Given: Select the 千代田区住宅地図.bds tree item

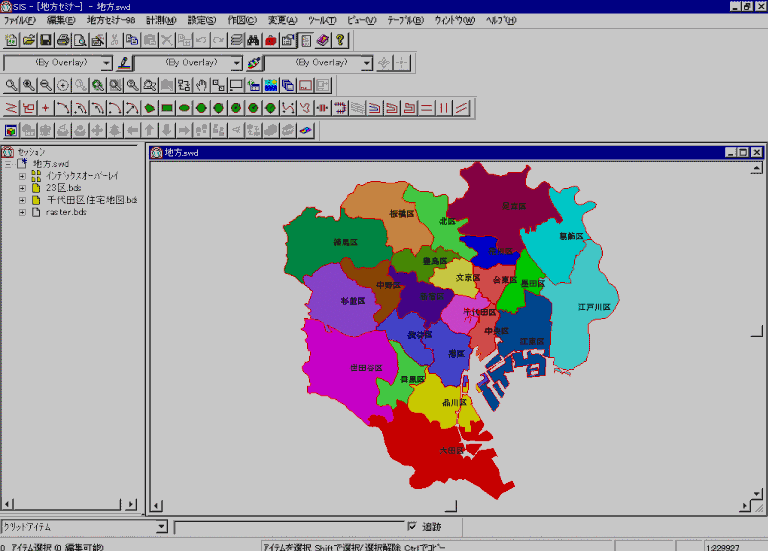Looking at the screenshot, I should pos(91,200).
